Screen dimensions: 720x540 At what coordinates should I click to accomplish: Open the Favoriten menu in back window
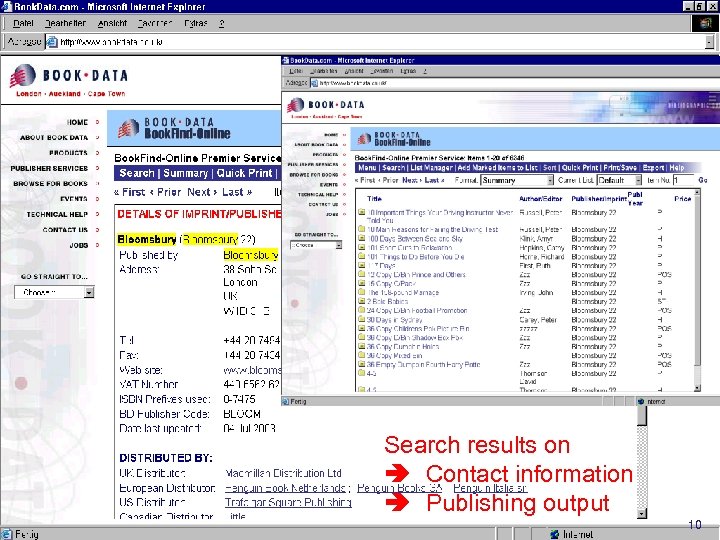pyautogui.click(x=155, y=23)
